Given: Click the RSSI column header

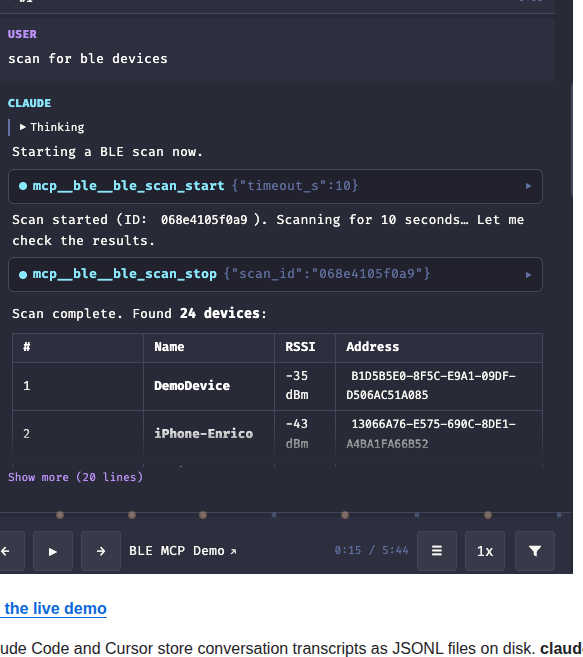Looking at the screenshot, I should [305, 347].
